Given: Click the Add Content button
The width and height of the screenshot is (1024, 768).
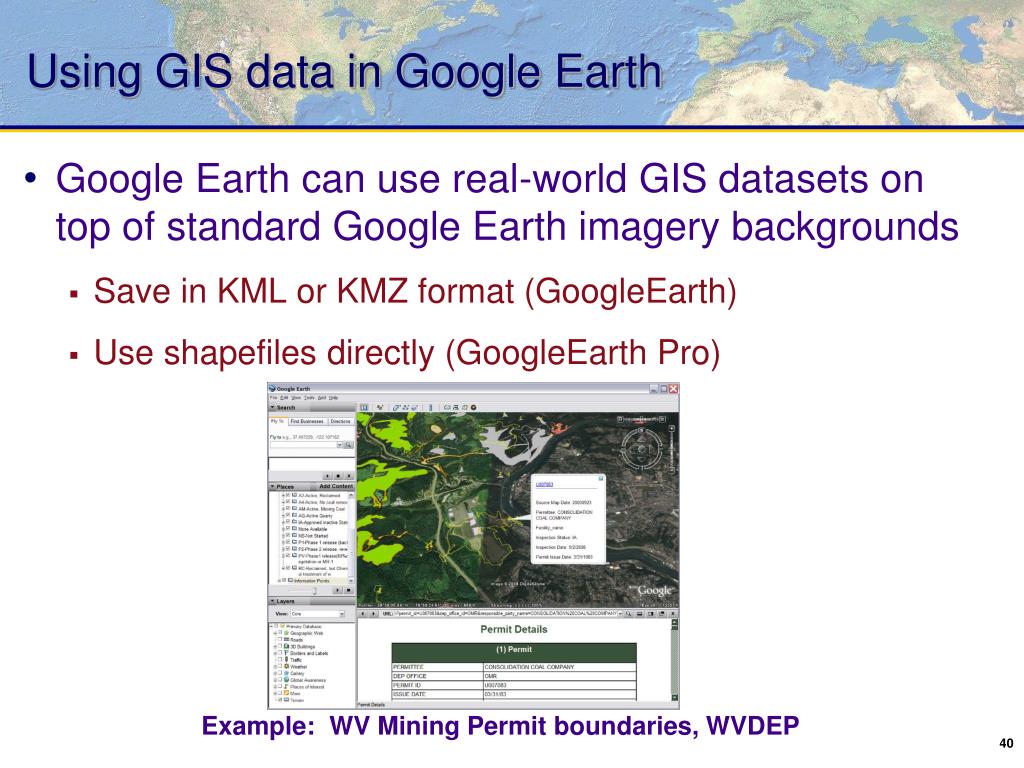Looking at the screenshot, I should click(336, 486).
